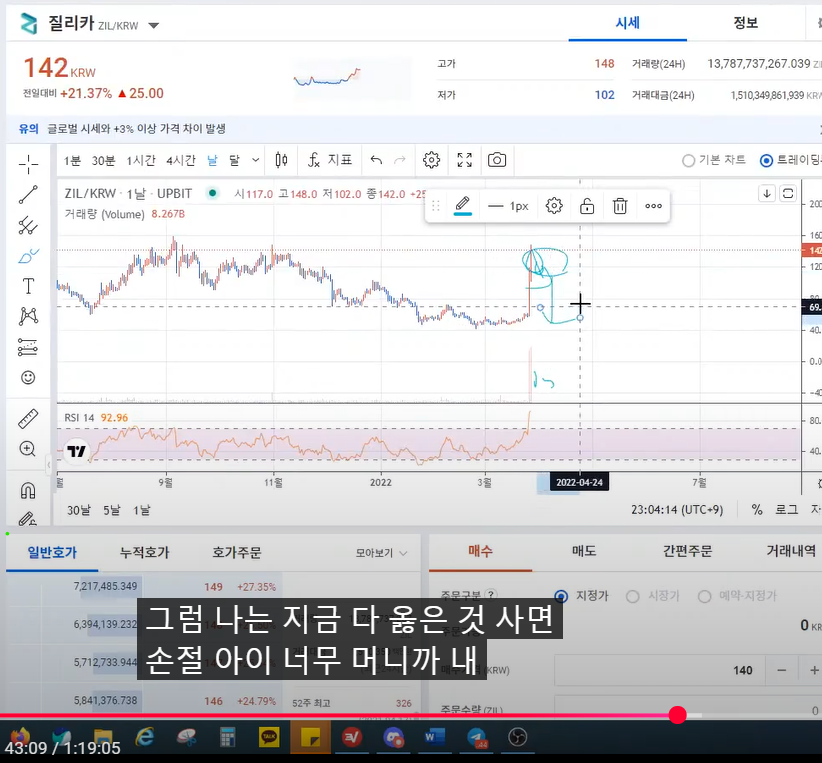The width and height of the screenshot is (822, 763).
Task: Switch to 매도 sell tab
Action: [x=584, y=551]
